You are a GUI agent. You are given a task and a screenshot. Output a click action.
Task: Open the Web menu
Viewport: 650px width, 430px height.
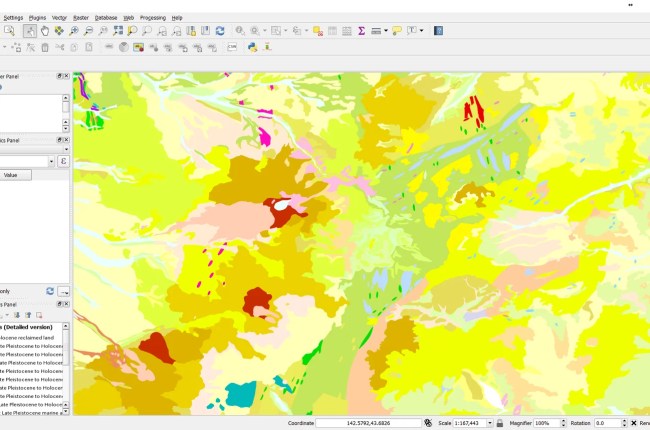[129, 18]
